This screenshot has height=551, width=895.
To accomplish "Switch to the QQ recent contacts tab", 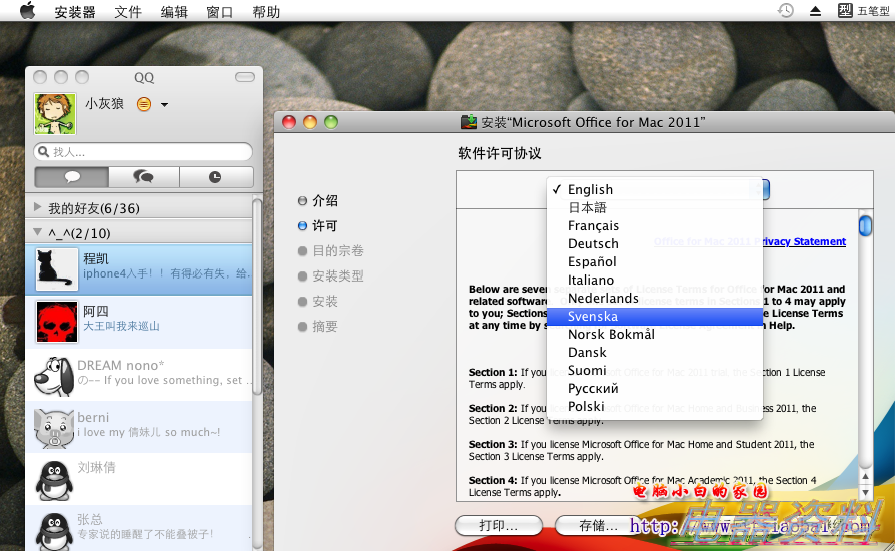I will point(215,177).
